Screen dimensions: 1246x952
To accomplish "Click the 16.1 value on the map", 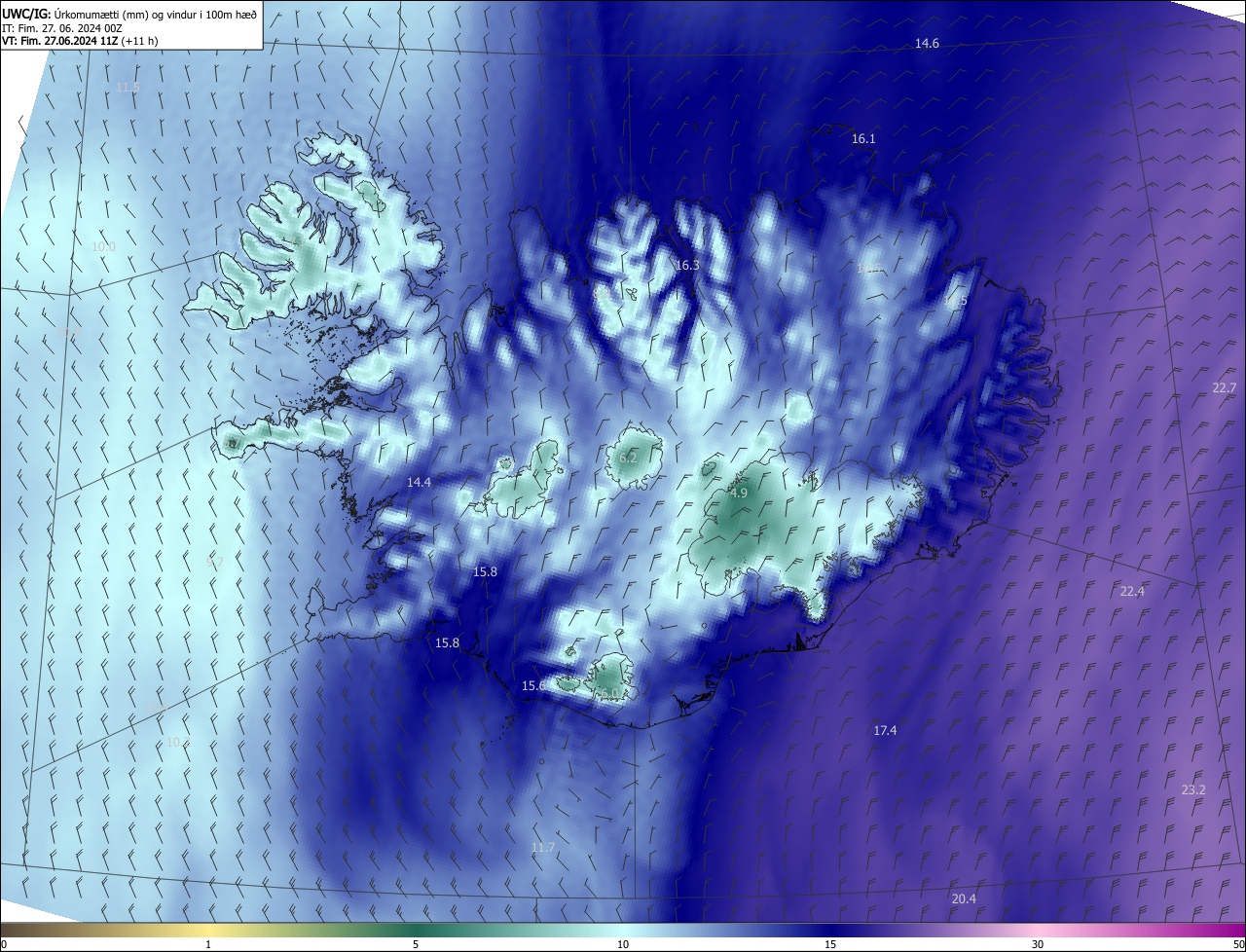I will (x=863, y=139).
